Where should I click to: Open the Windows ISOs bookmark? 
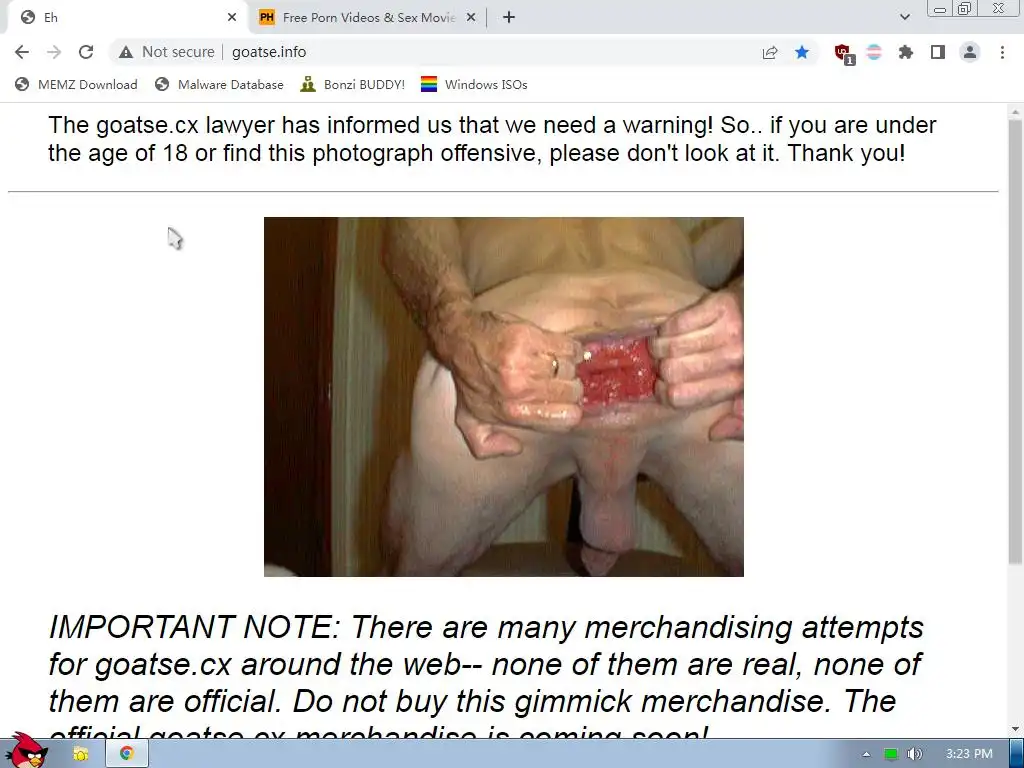(x=474, y=84)
